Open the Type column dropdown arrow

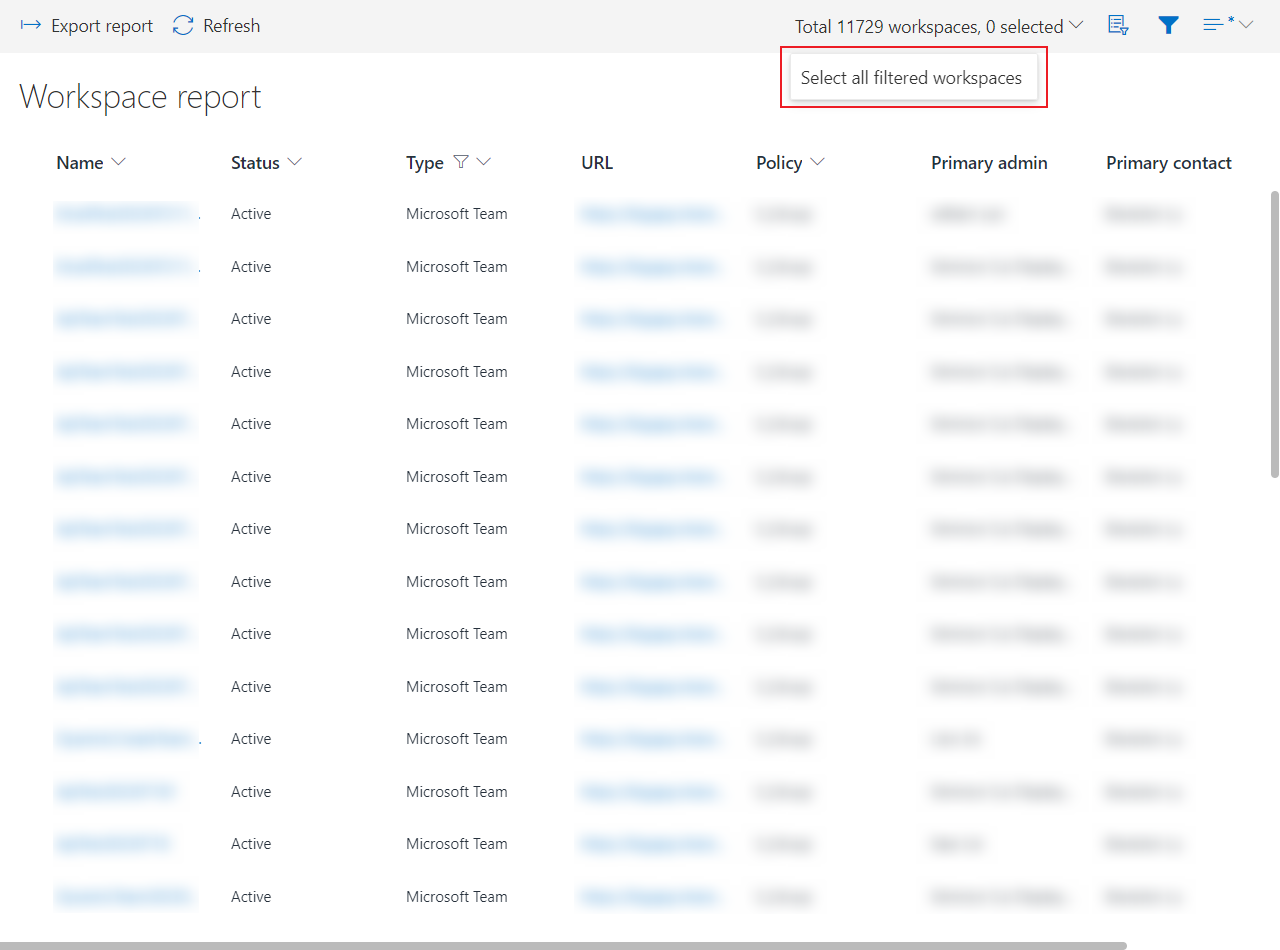pyautogui.click(x=484, y=162)
